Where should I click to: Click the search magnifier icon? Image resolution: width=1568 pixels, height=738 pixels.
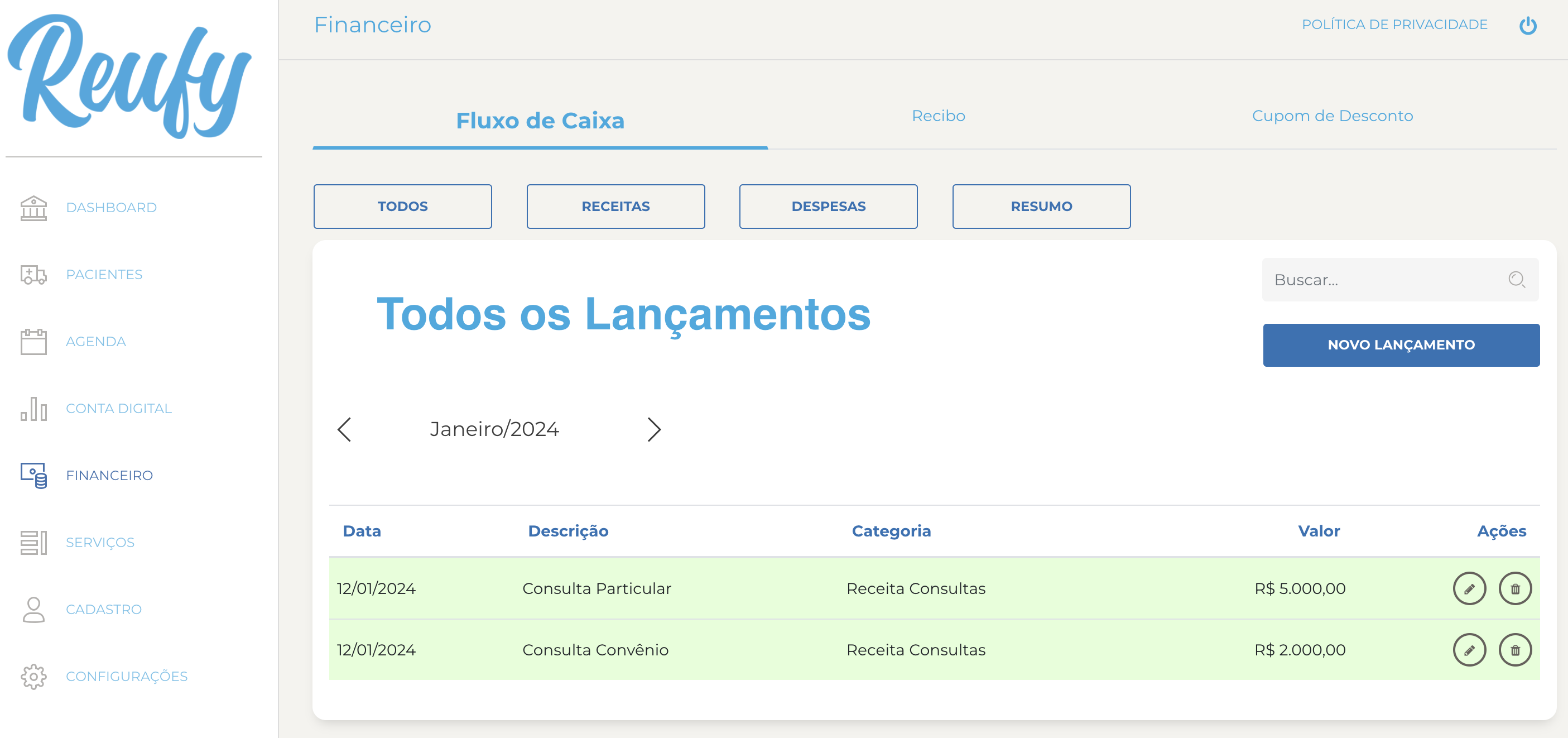tap(1516, 280)
